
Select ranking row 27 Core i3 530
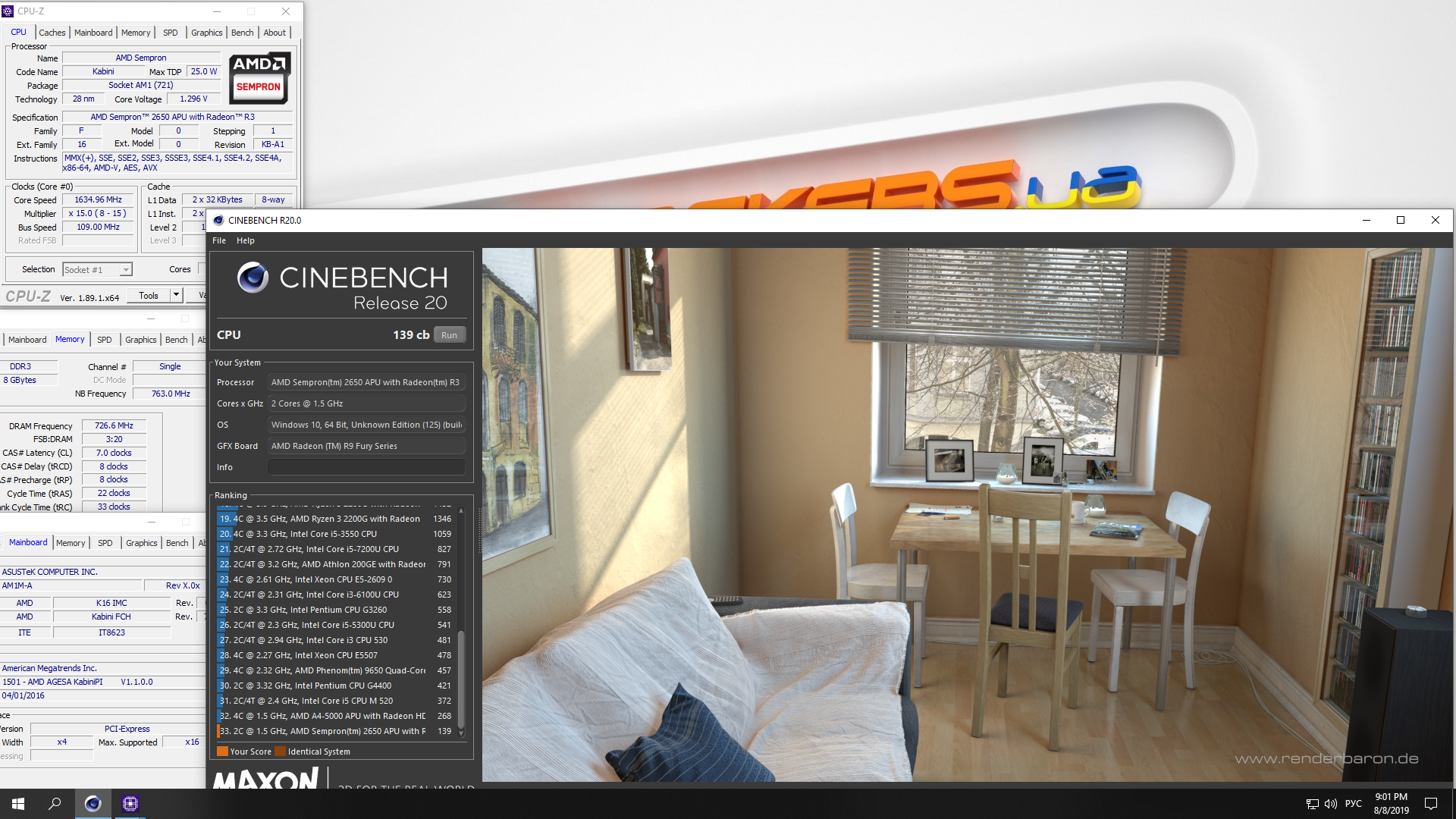336,640
